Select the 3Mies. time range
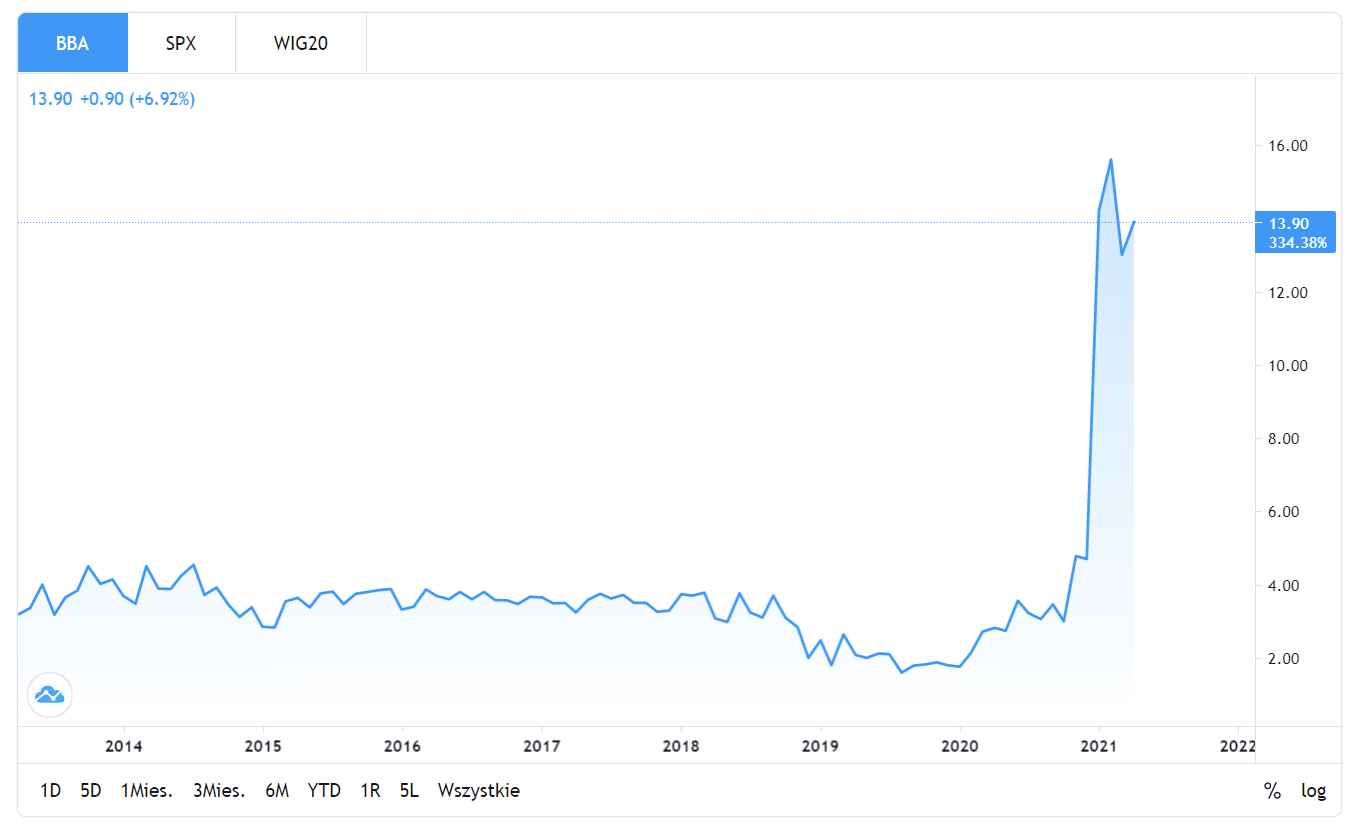The height and width of the screenshot is (826, 1366). (219, 790)
